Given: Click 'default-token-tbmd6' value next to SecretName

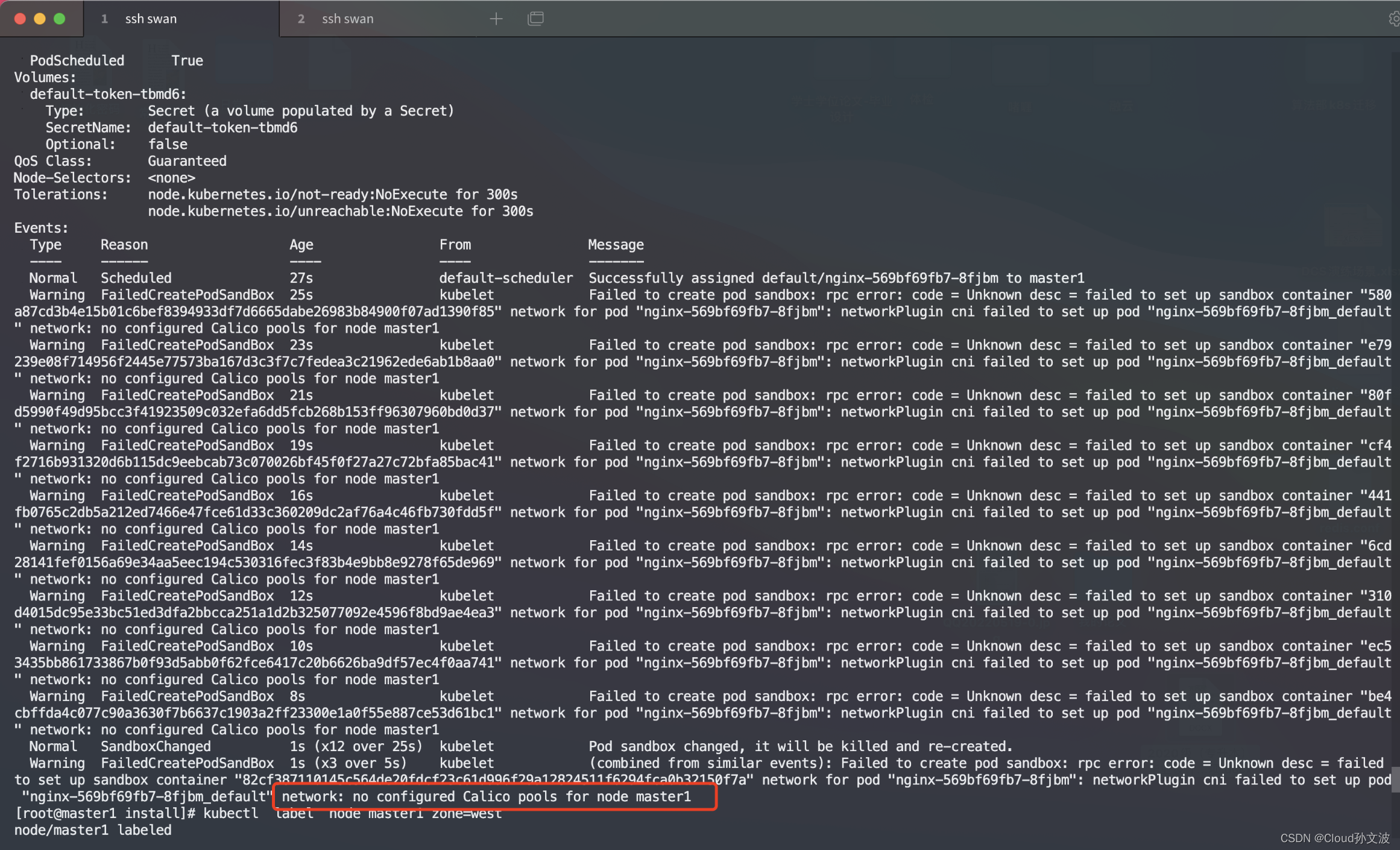Looking at the screenshot, I should (x=222, y=128).
